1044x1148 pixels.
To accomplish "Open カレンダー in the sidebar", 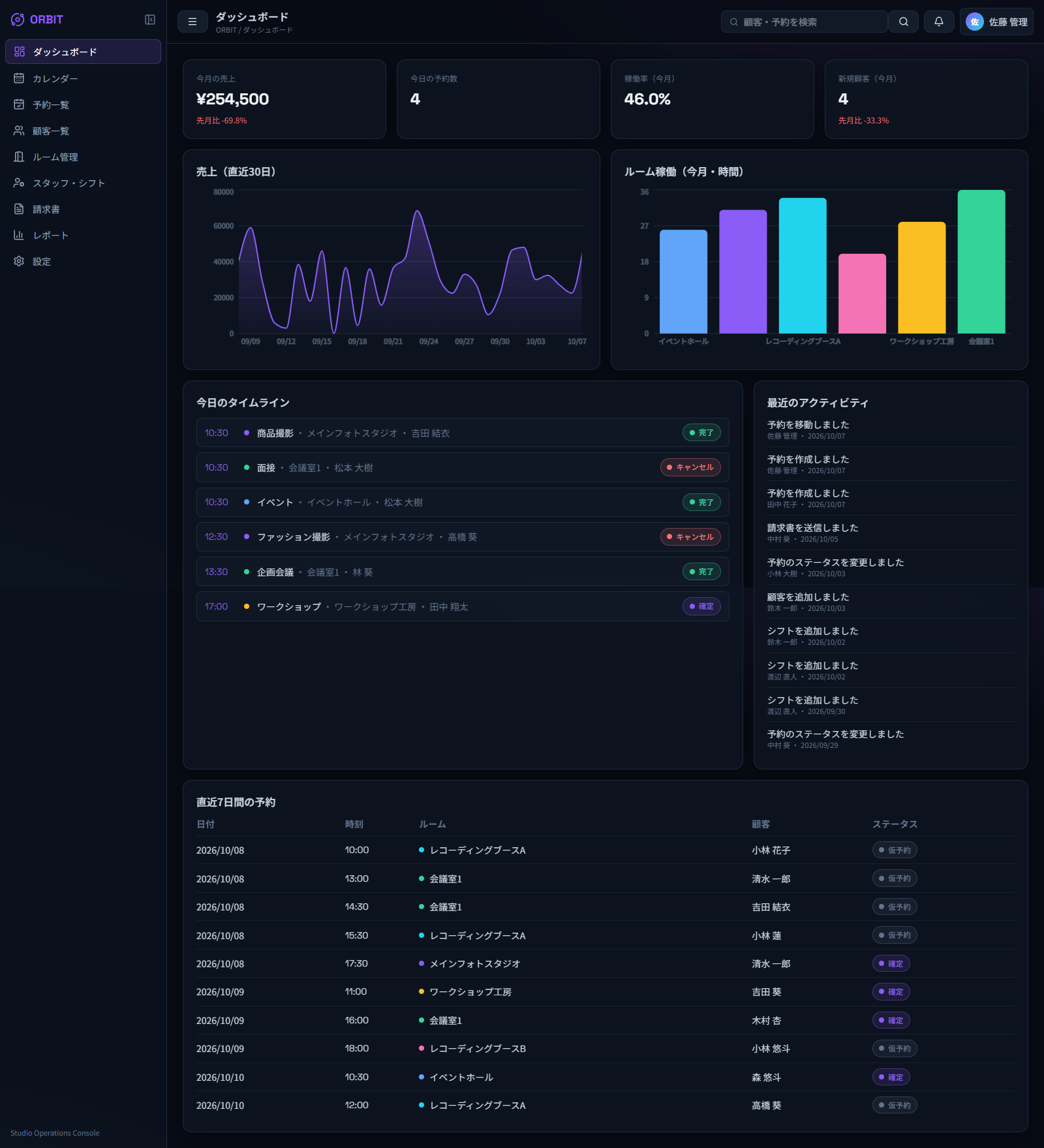I will click(83, 78).
